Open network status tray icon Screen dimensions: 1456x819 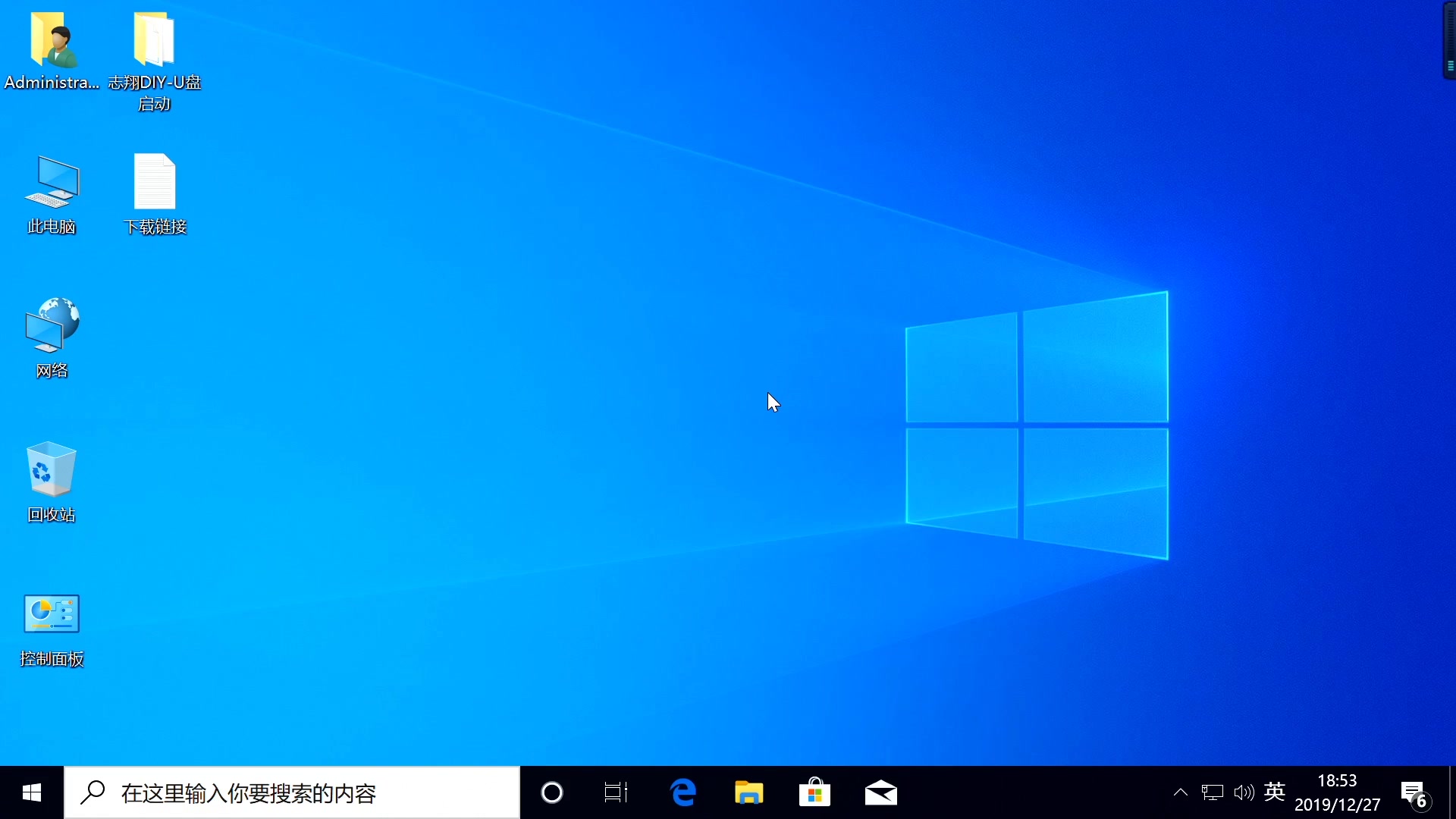pyautogui.click(x=1213, y=792)
